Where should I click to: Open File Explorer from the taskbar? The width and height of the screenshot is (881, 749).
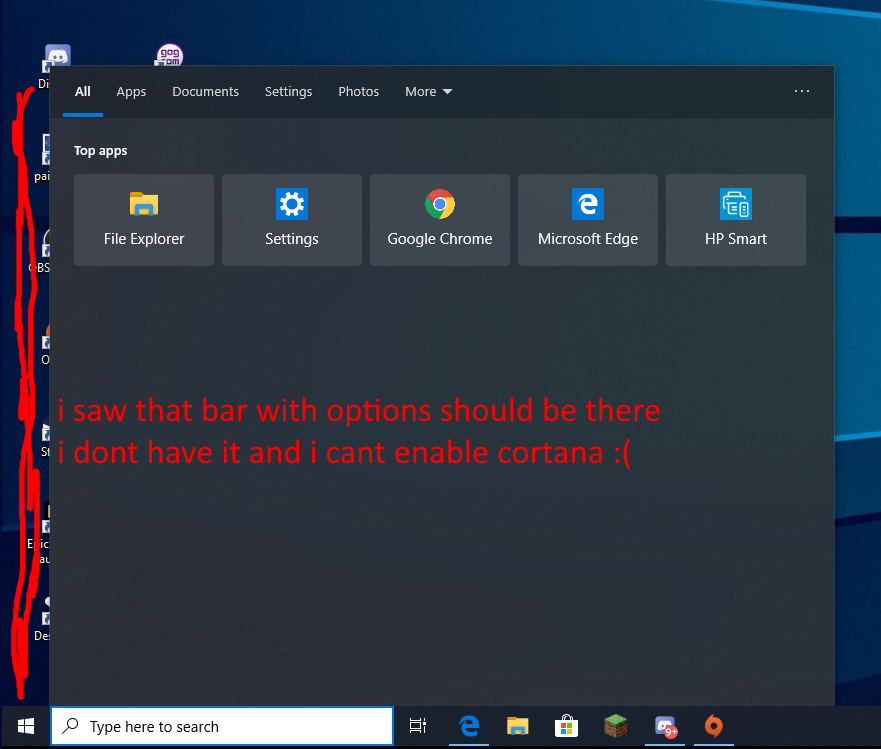(517, 726)
